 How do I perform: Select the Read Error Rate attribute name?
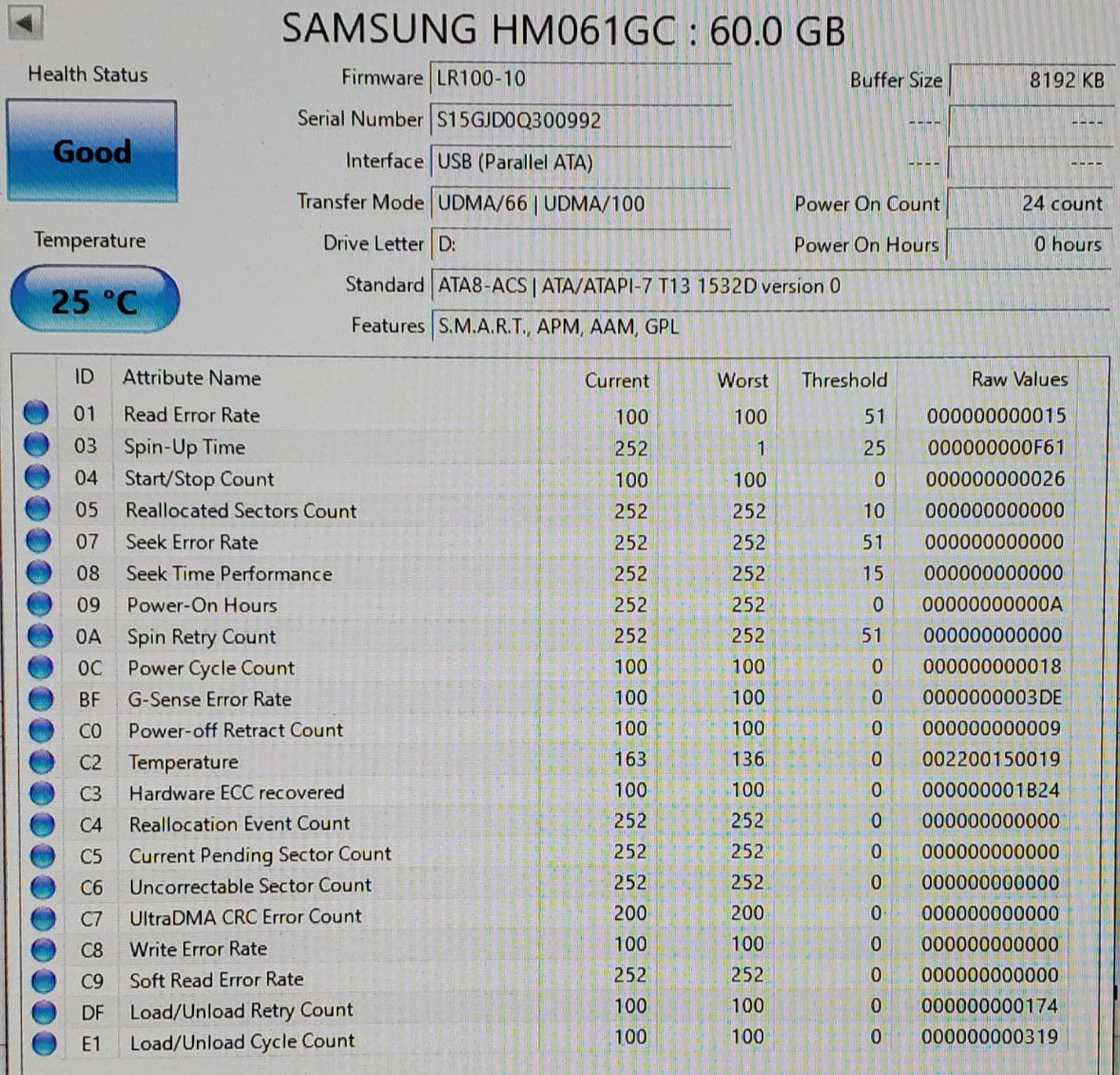click(x=192, y=414)
